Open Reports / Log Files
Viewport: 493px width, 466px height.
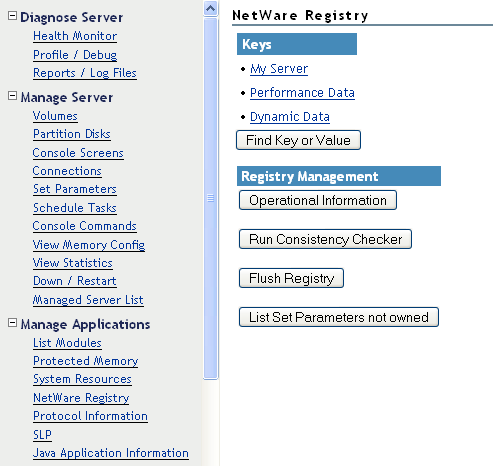(x=85, y=73)
